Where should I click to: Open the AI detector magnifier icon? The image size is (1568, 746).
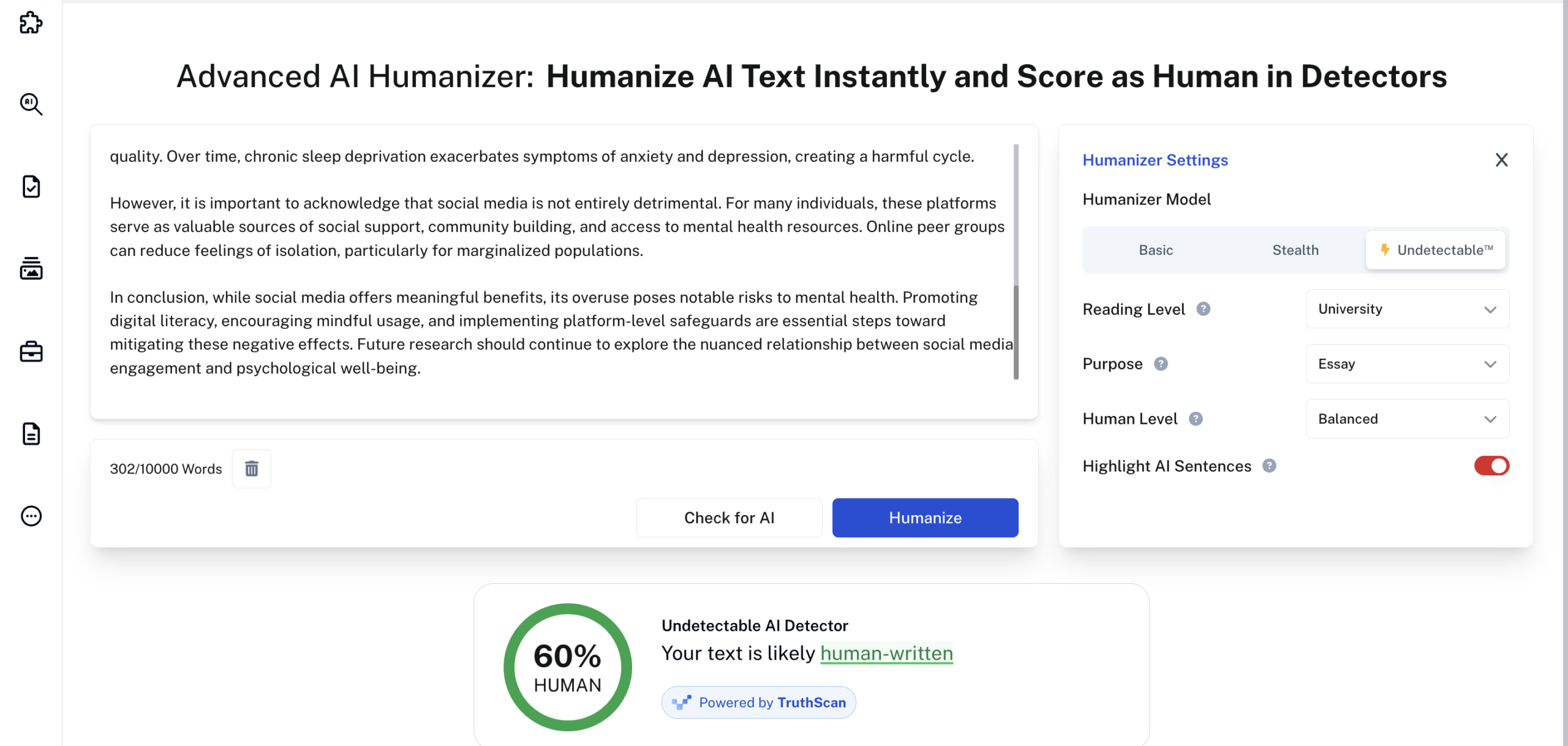(x=31, y=104)
